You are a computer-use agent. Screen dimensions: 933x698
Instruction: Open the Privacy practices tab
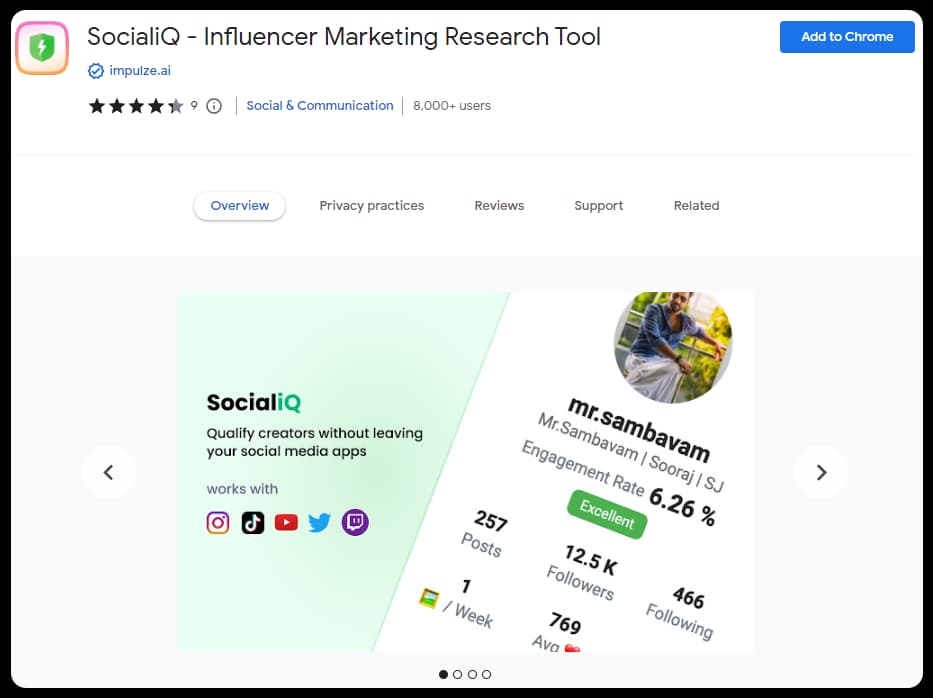tap(372, 206)
